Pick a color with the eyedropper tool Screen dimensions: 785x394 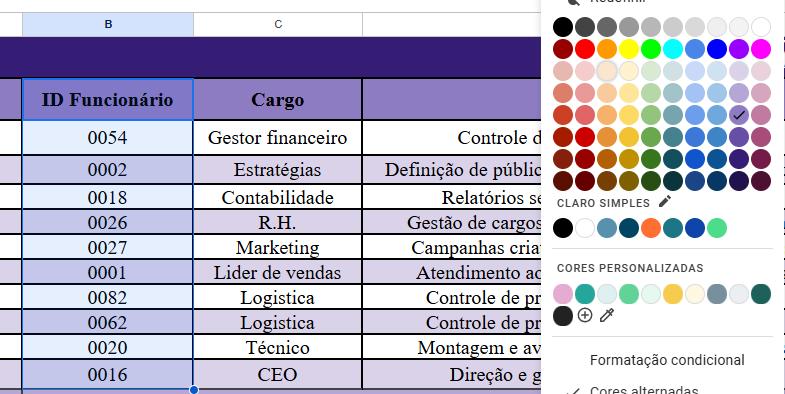607,315
